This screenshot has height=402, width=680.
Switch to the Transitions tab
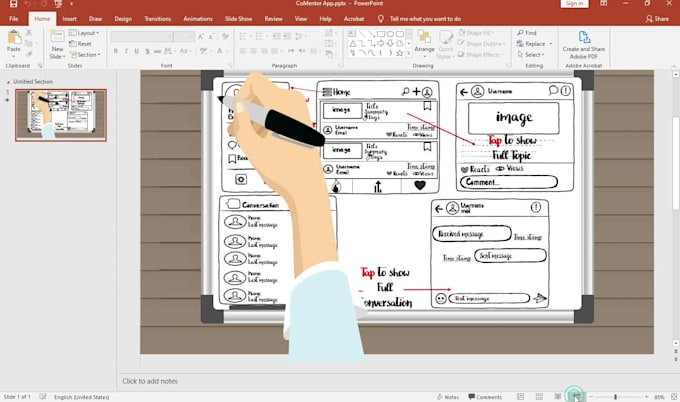pyautogui.click(x=157, y=19)
